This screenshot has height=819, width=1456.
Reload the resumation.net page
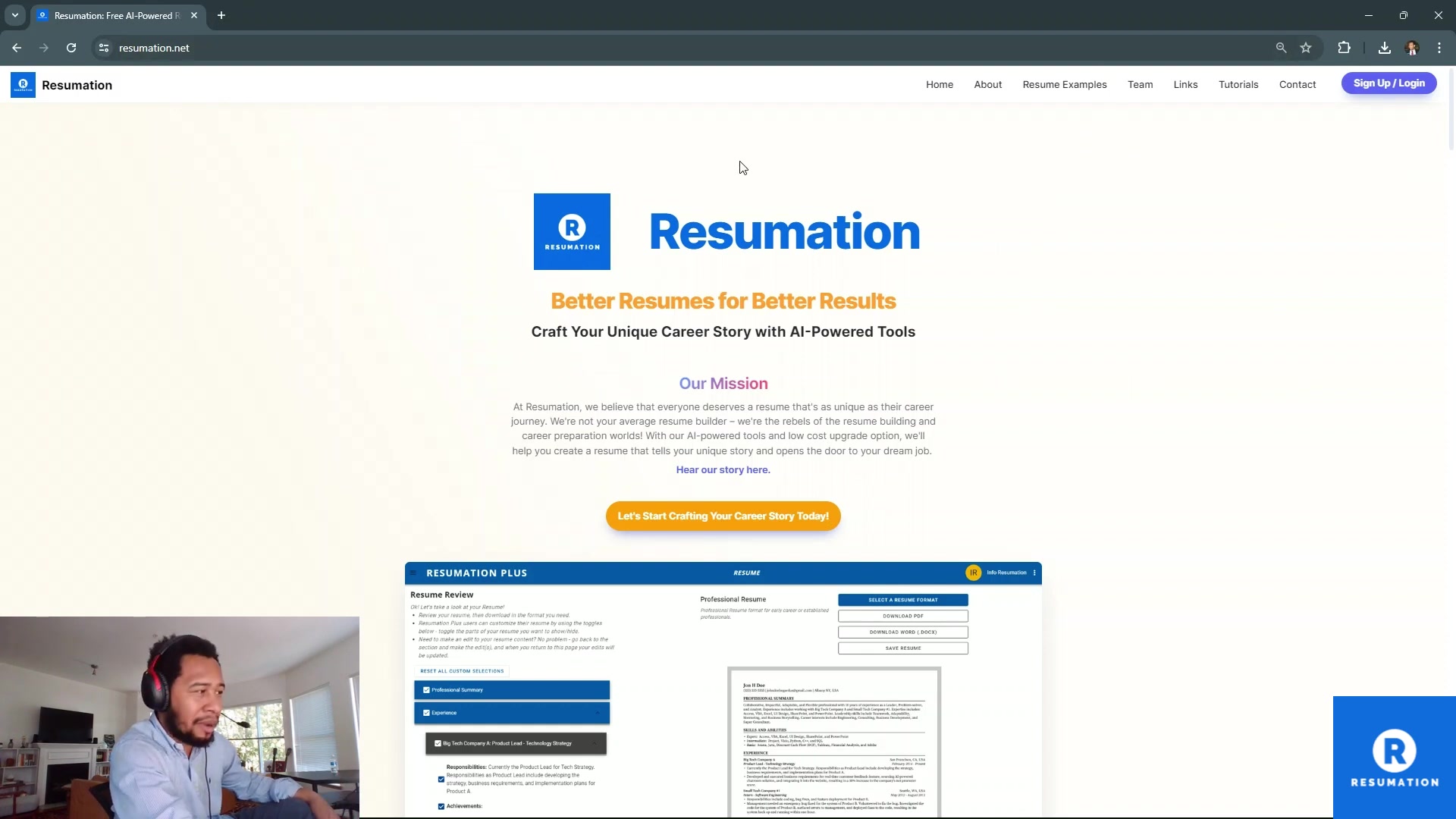[71, 48]
